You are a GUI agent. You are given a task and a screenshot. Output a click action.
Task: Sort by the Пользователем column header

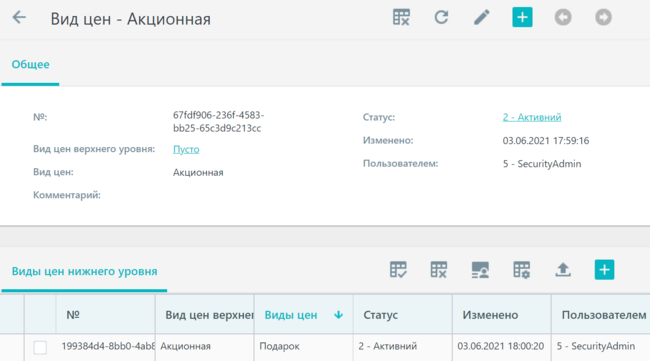[x=604, y=315]
